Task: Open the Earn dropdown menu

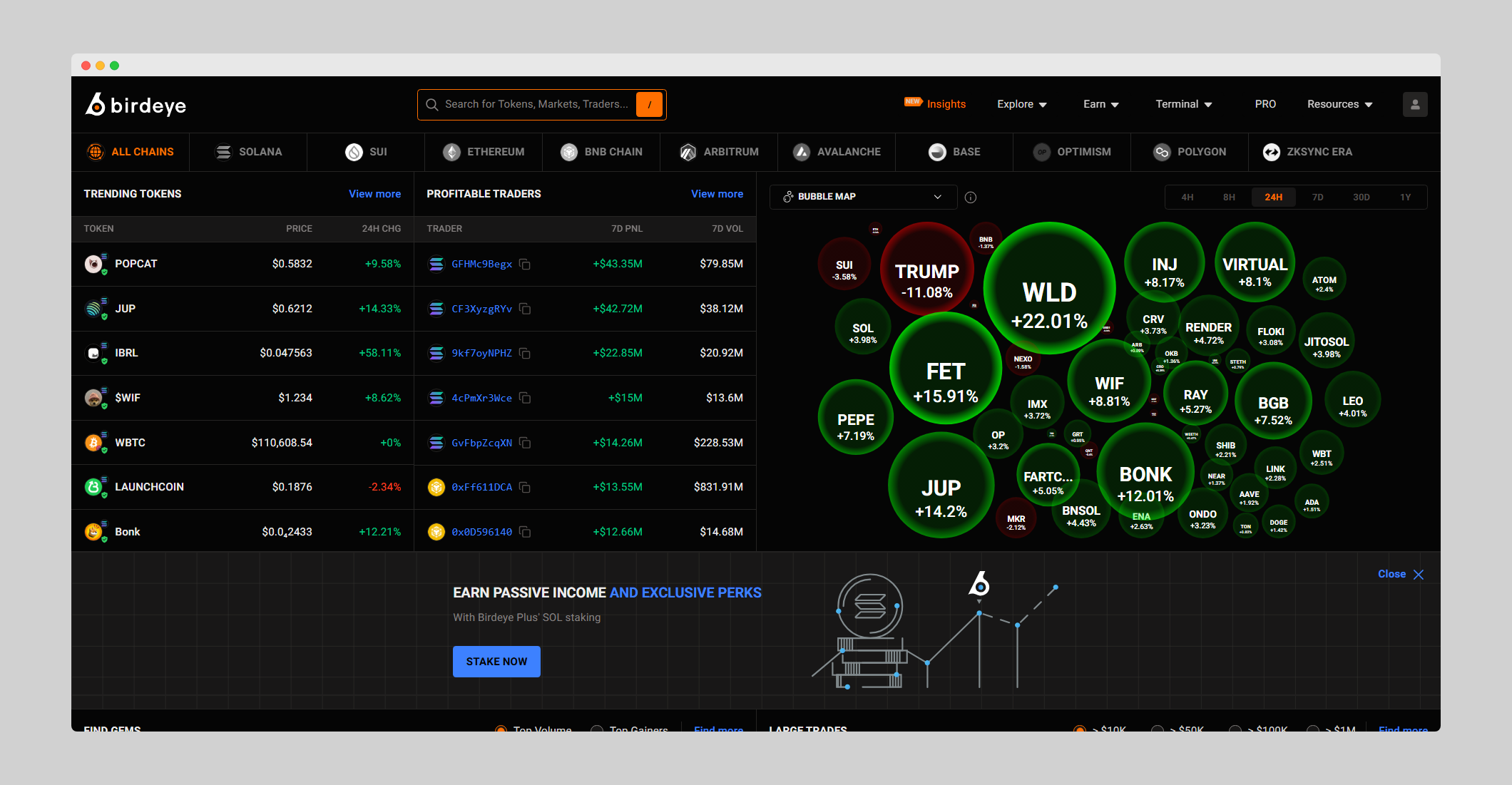Action: coord(1101,104)
